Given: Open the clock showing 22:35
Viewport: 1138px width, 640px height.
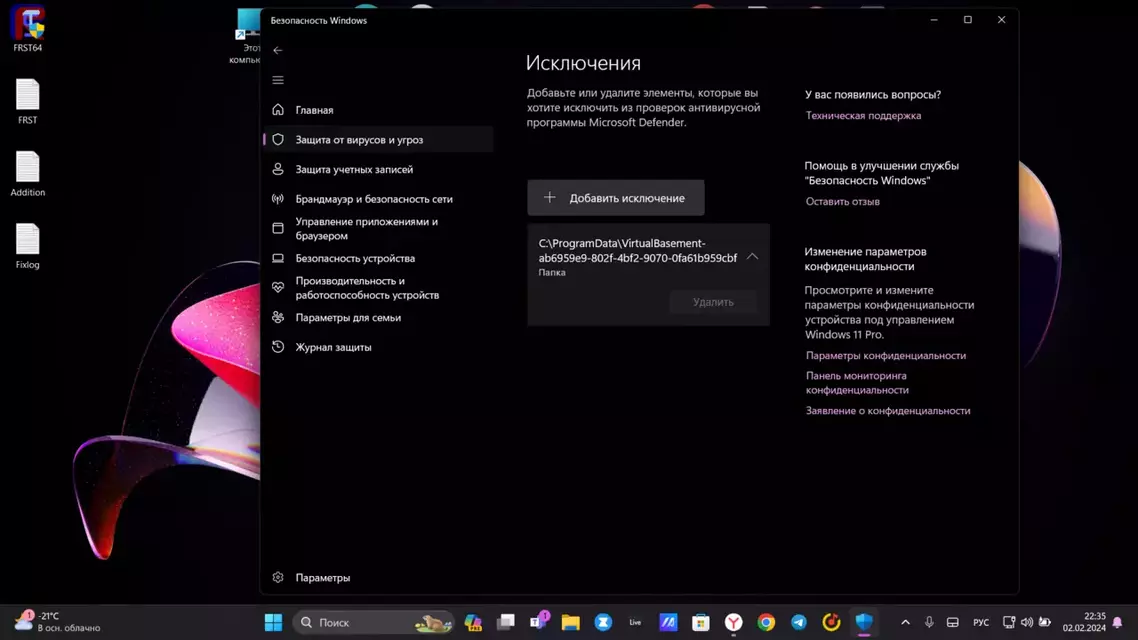Looking at the screenshot, I should click(x=1084, y=623).
